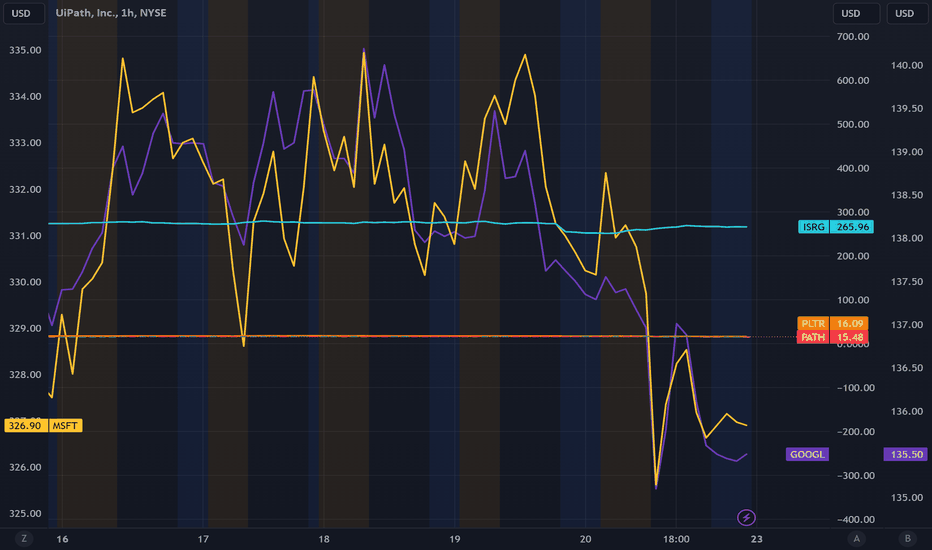This screenshot has height=550, width=932.
Task: Click the 23 date on time axis
Action: pos(757,539)
